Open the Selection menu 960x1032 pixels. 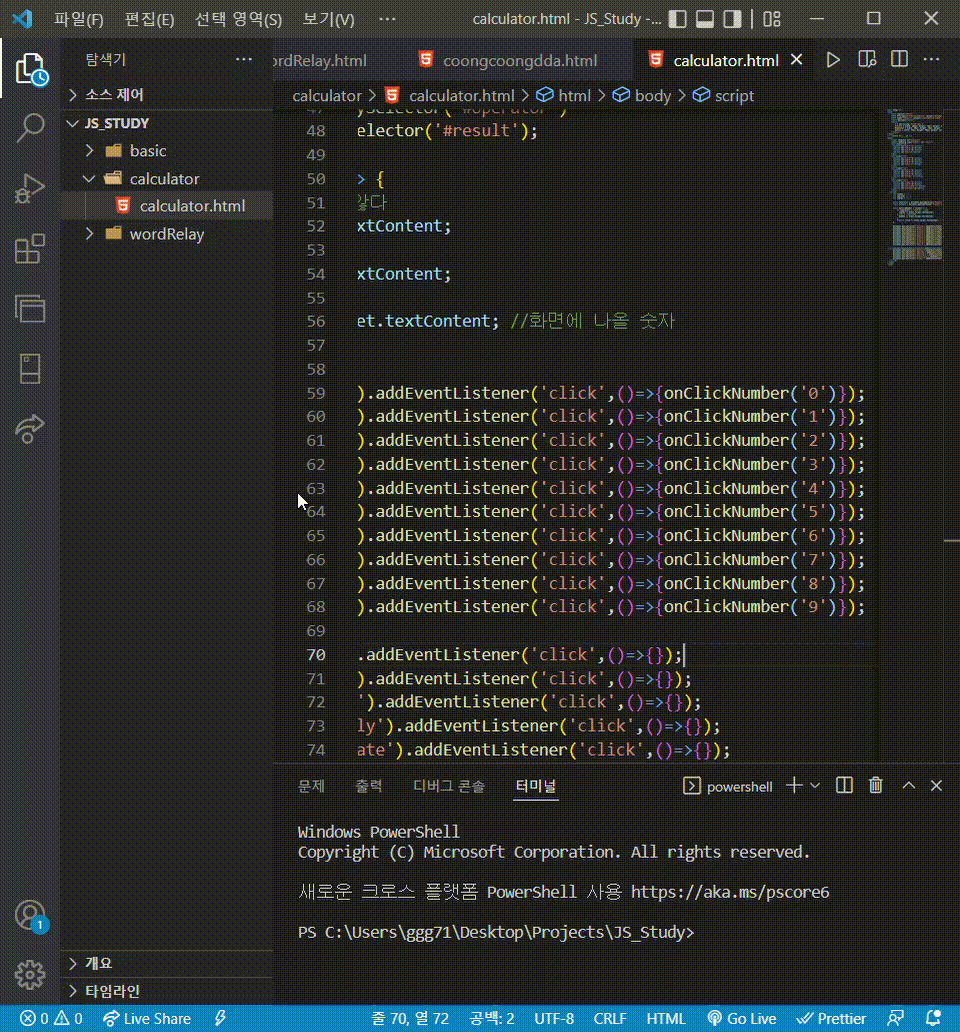[x=238, y=19]
